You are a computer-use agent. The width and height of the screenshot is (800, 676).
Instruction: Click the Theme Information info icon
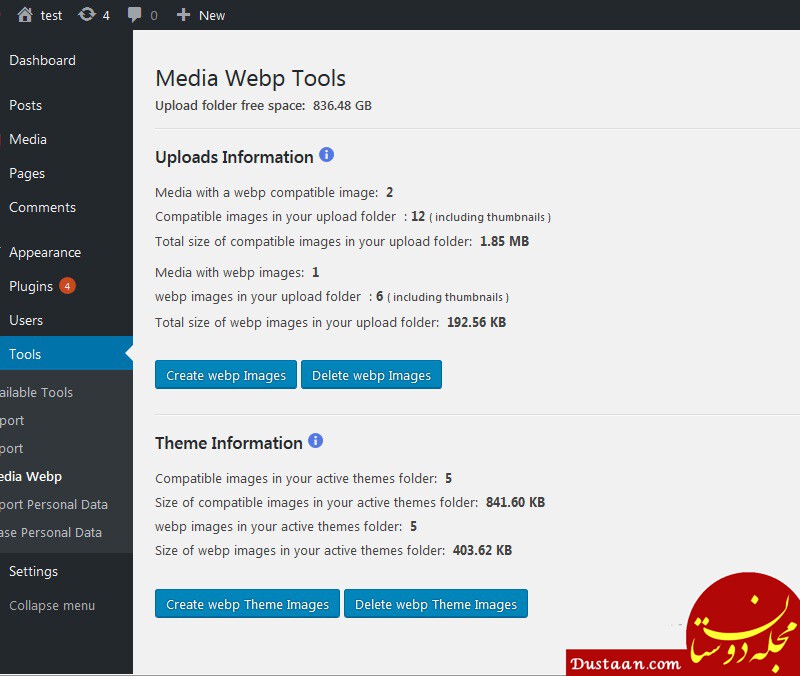click(316, 440)
